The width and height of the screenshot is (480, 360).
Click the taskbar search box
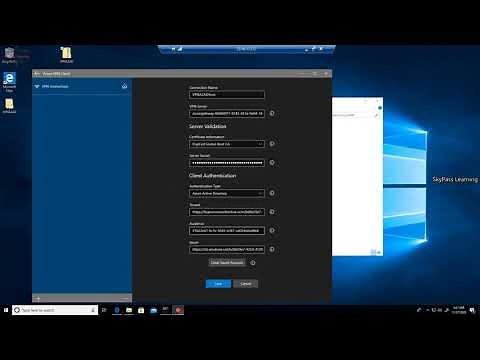tap(55, 310)
